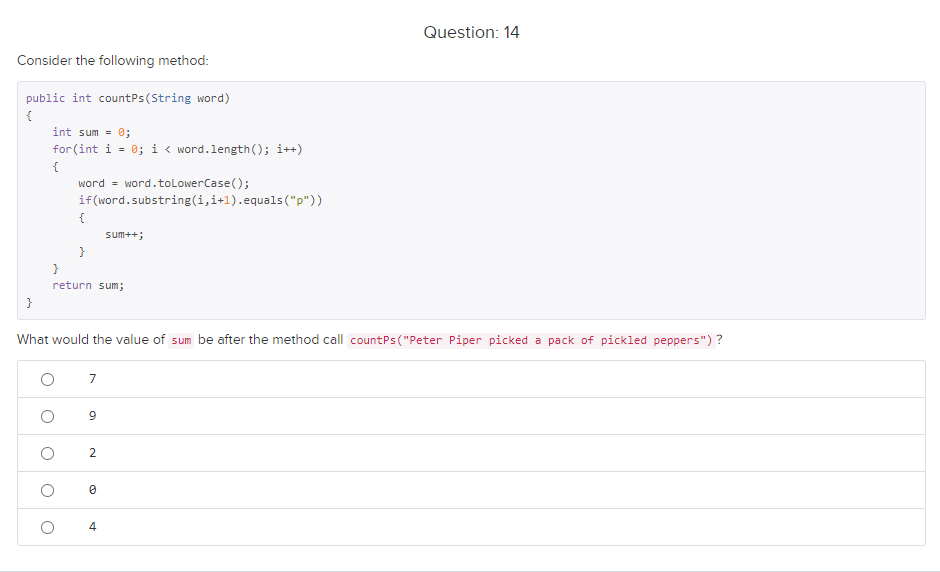940x572 pixels.
Task: Click the 'return sum;' code line
Action: (x=88, y=285)
